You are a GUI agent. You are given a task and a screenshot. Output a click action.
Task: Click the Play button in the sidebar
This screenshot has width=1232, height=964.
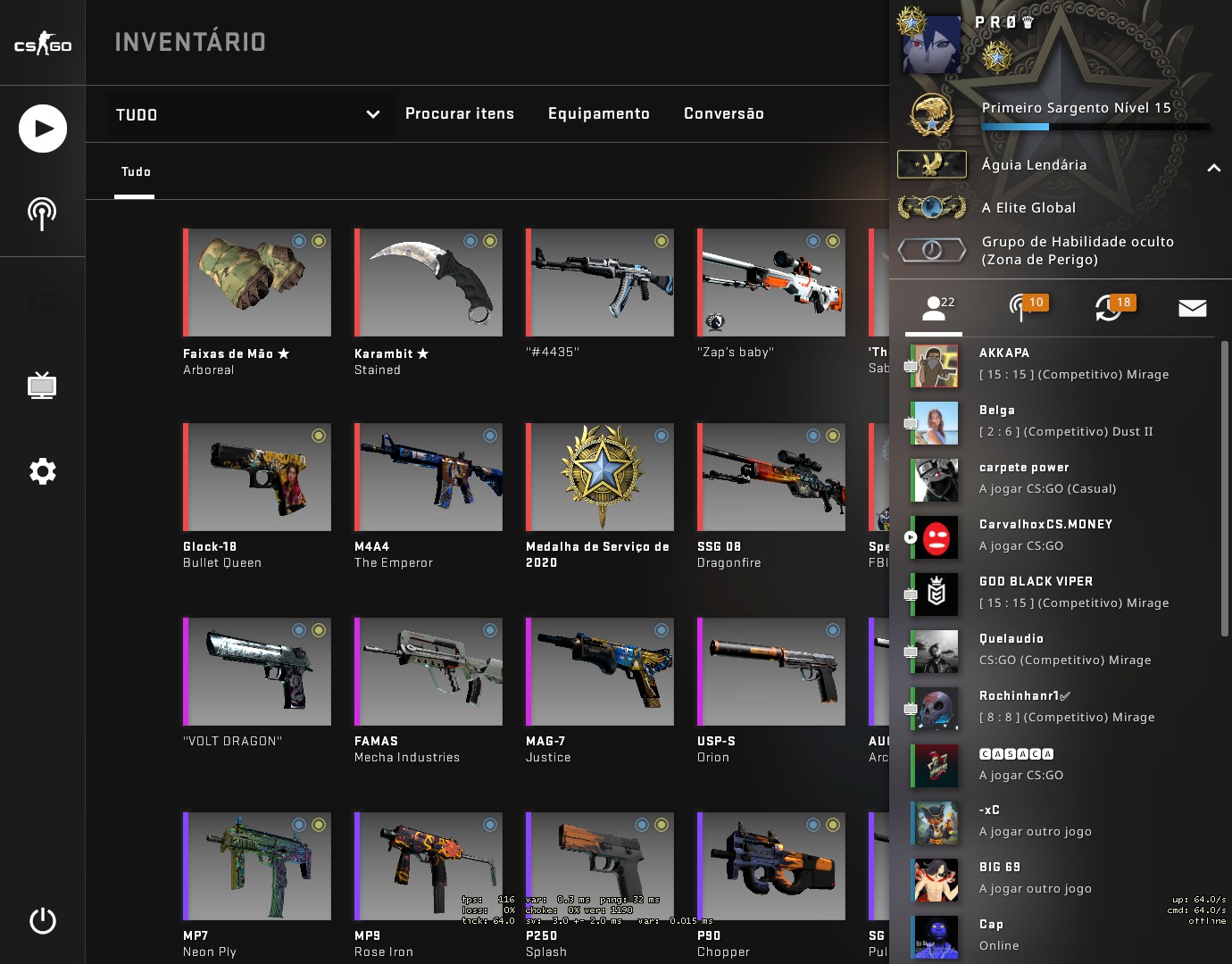[43, 129]
